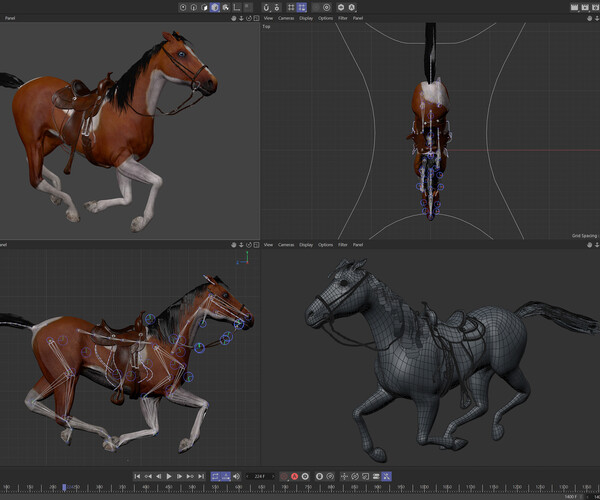The width and height of the screenshot is (600, 500).
Task: Open the Cameras menu of the Top viewport
Action: (286, 18)
